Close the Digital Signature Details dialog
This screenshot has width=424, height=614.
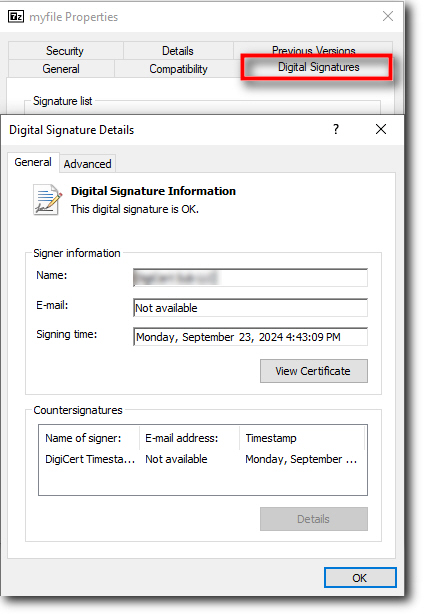click(x=381, y=129)
